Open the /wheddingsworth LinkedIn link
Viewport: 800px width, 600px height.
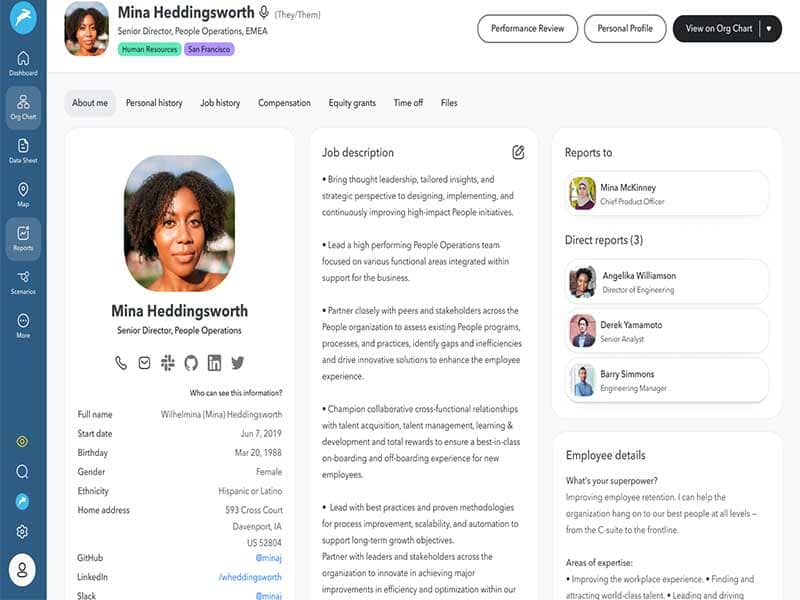(250, 577)
